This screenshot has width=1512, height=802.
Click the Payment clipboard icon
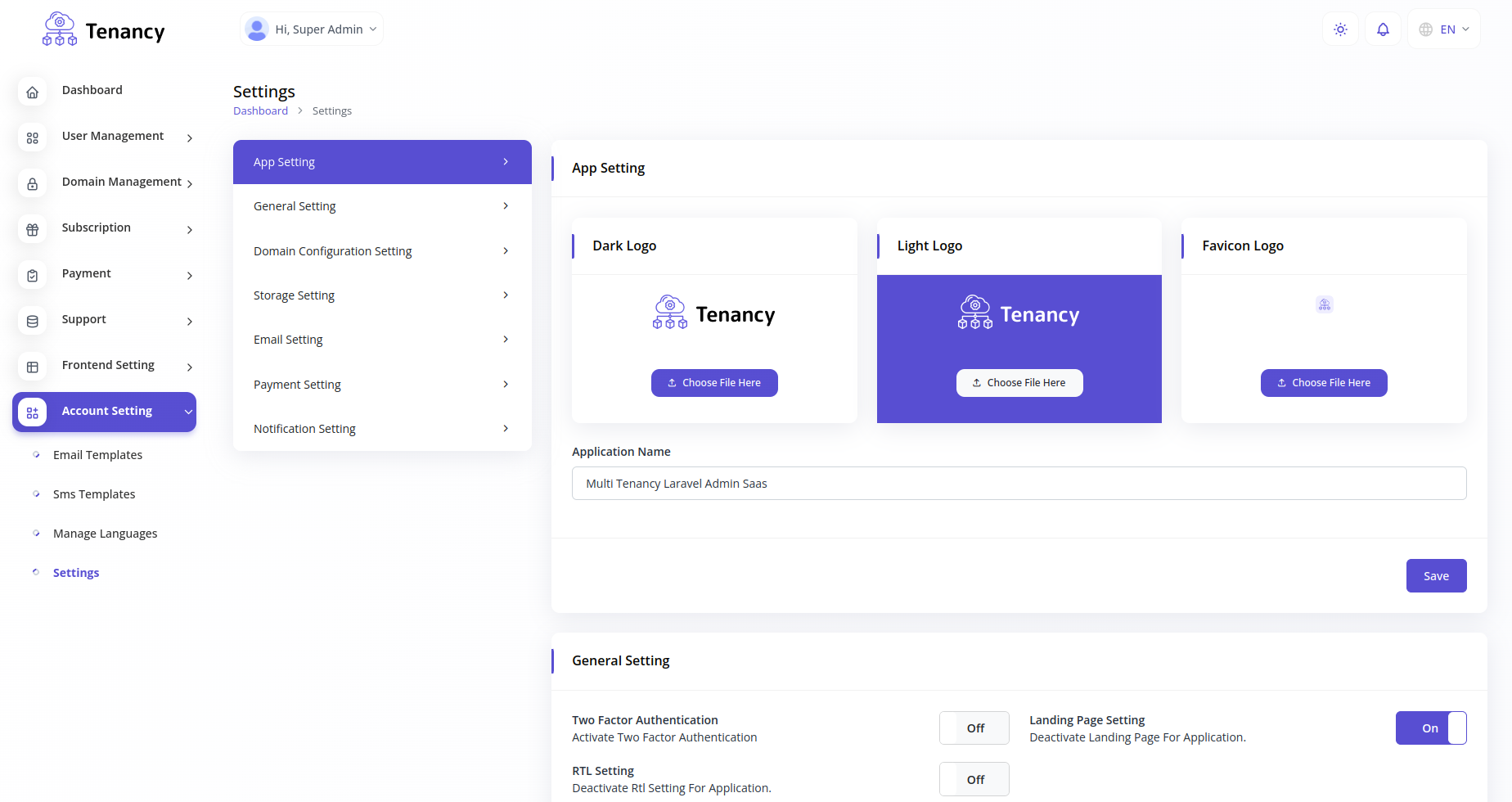pos(33,276)
